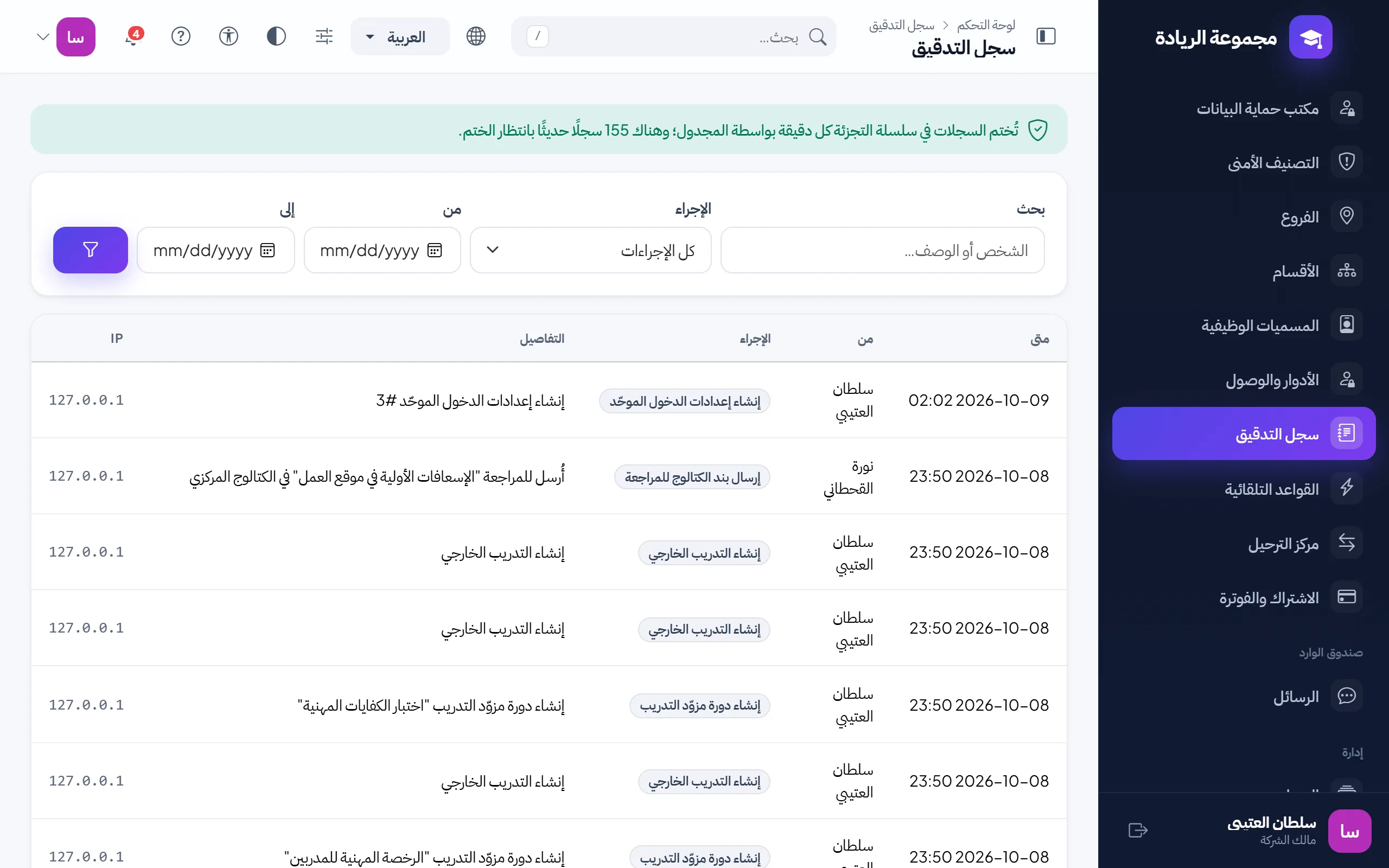Click the 2026-10-09 02:02 timestamp
The image size is (1389, 868).
coord(979,400)
